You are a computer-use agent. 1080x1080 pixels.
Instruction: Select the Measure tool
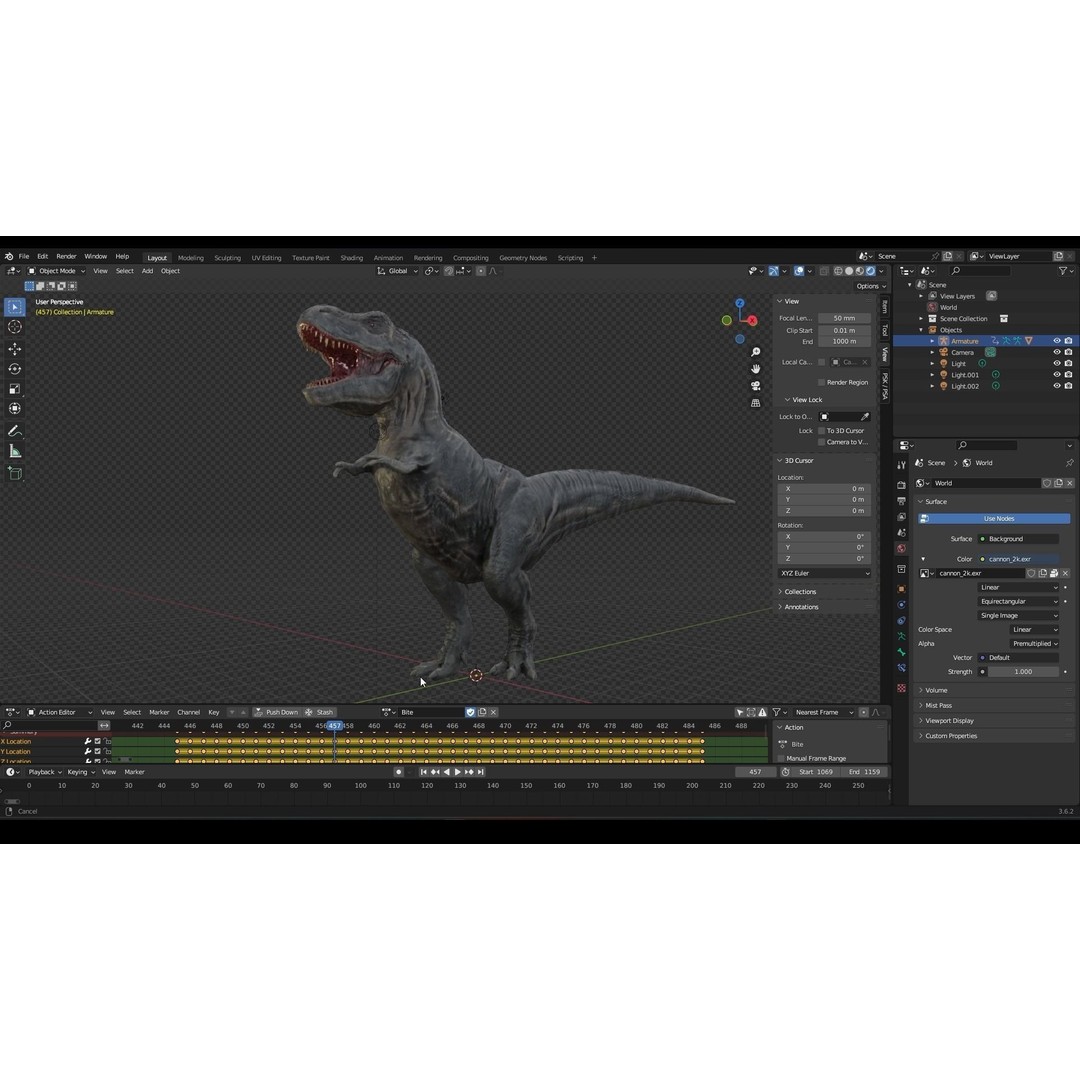click(14, 451)
